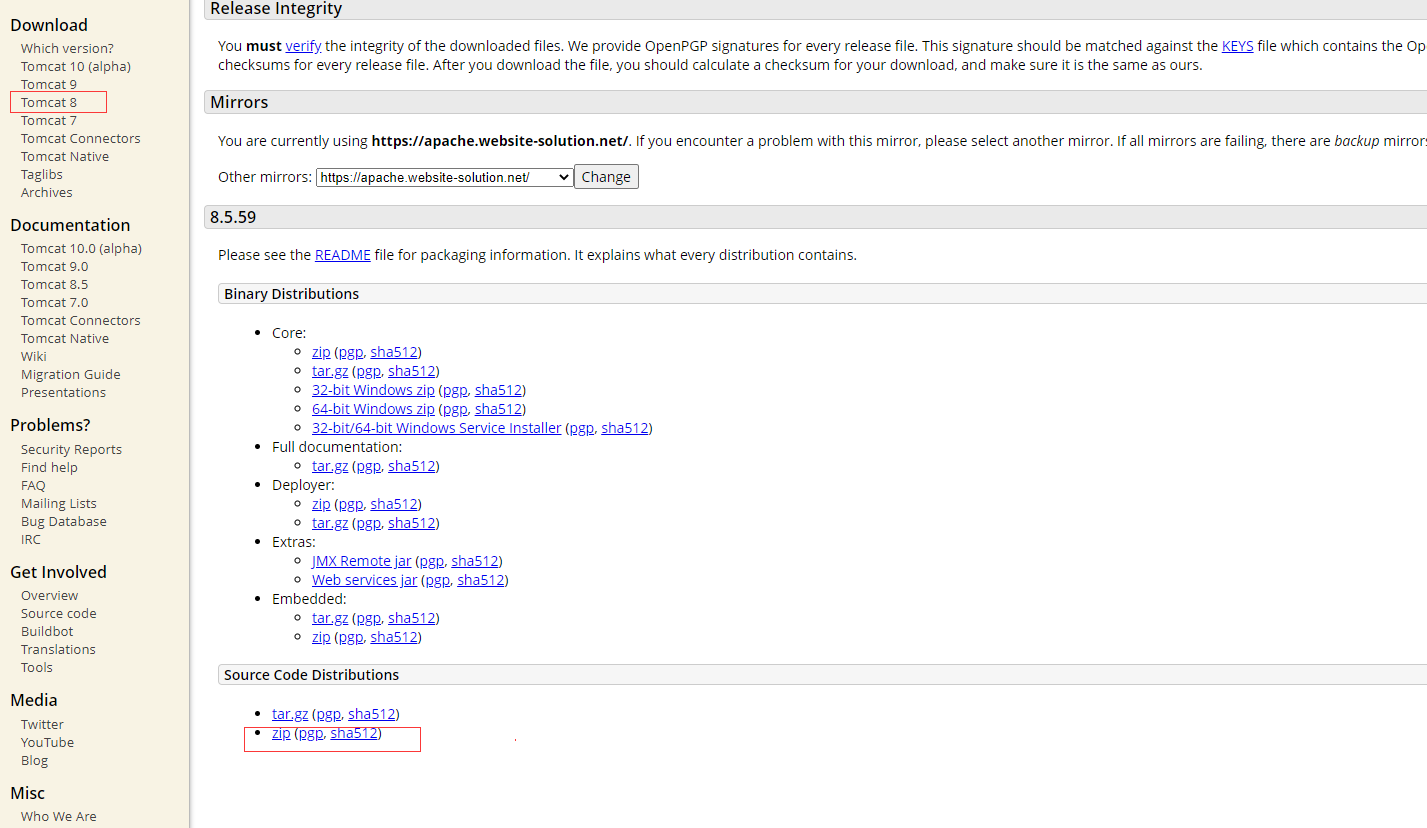
Task: Open Security Reports page
Action: (x=71, y=449)
